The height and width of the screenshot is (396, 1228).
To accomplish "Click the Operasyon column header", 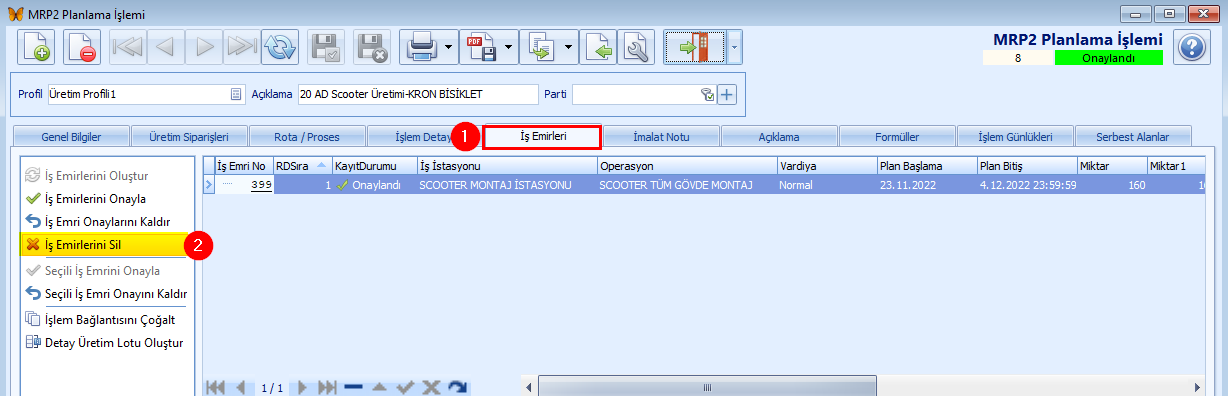I will [686, 166].
